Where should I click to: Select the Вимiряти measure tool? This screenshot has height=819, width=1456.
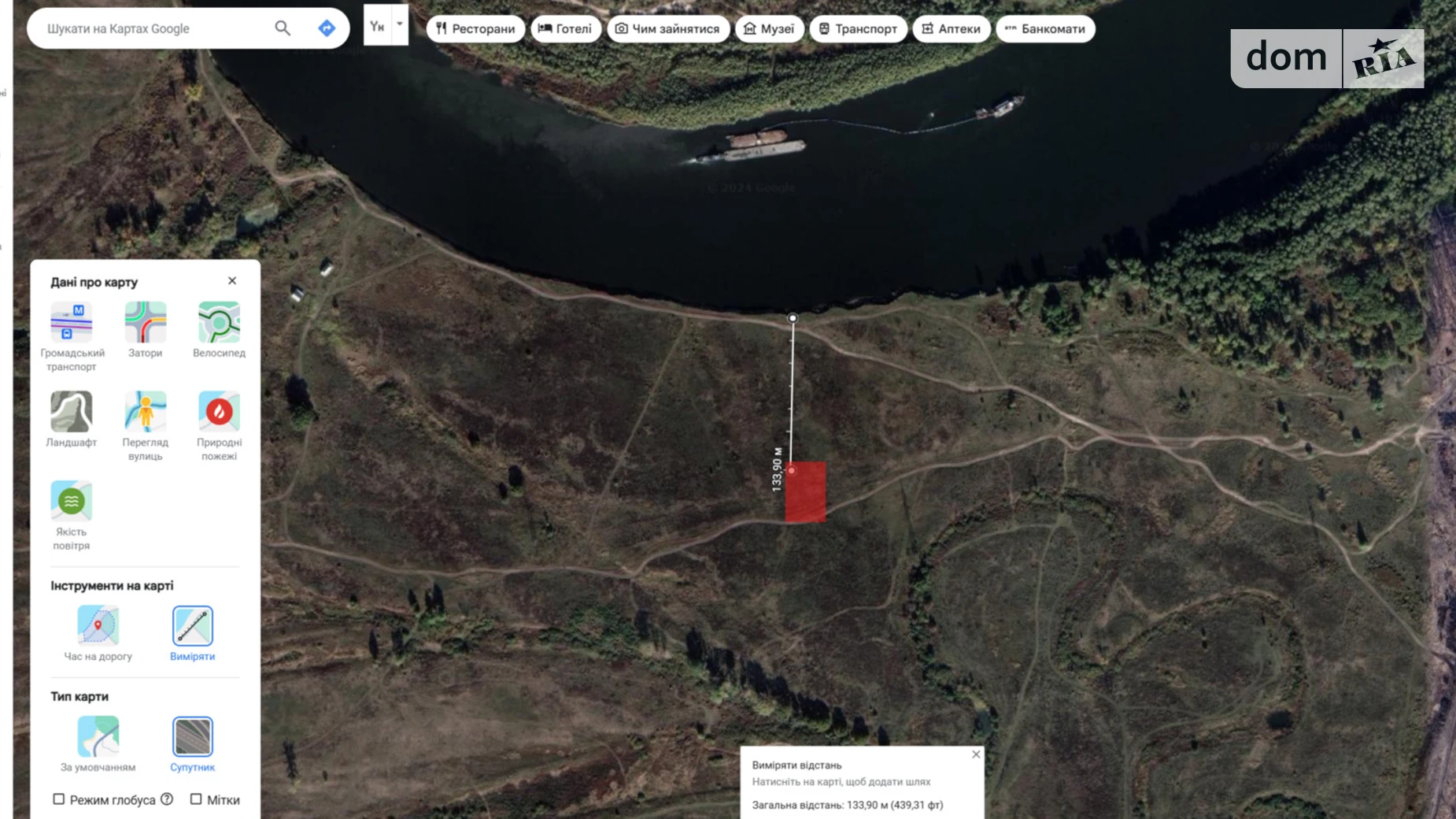click(193, 626)
